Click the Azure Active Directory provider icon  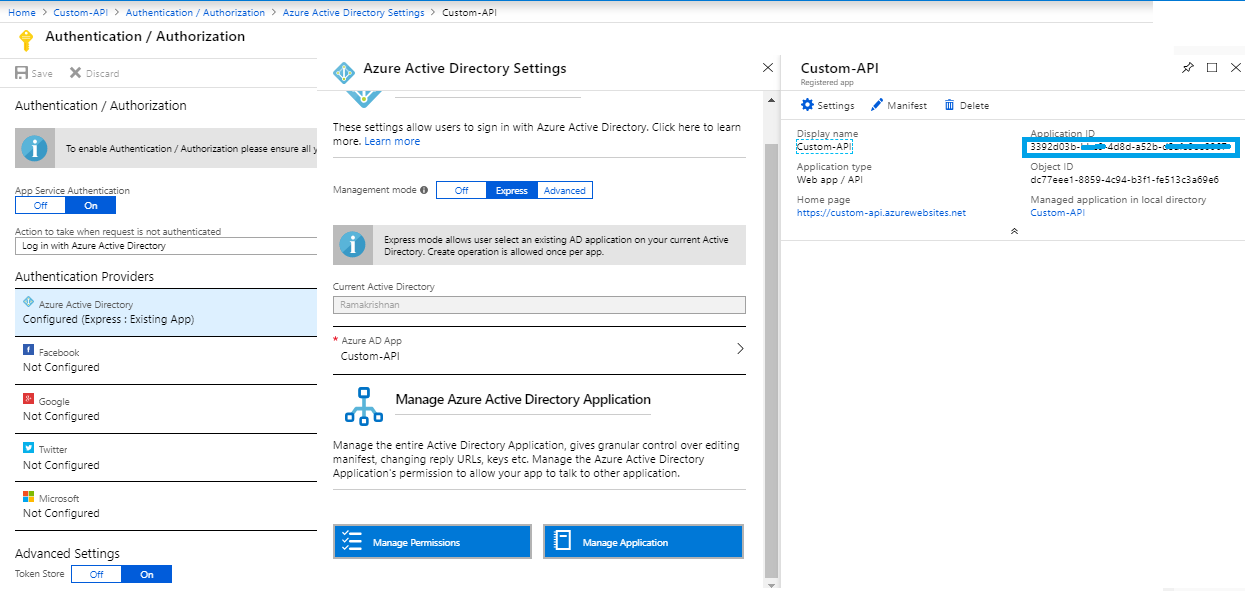click(x=28, y=303)
